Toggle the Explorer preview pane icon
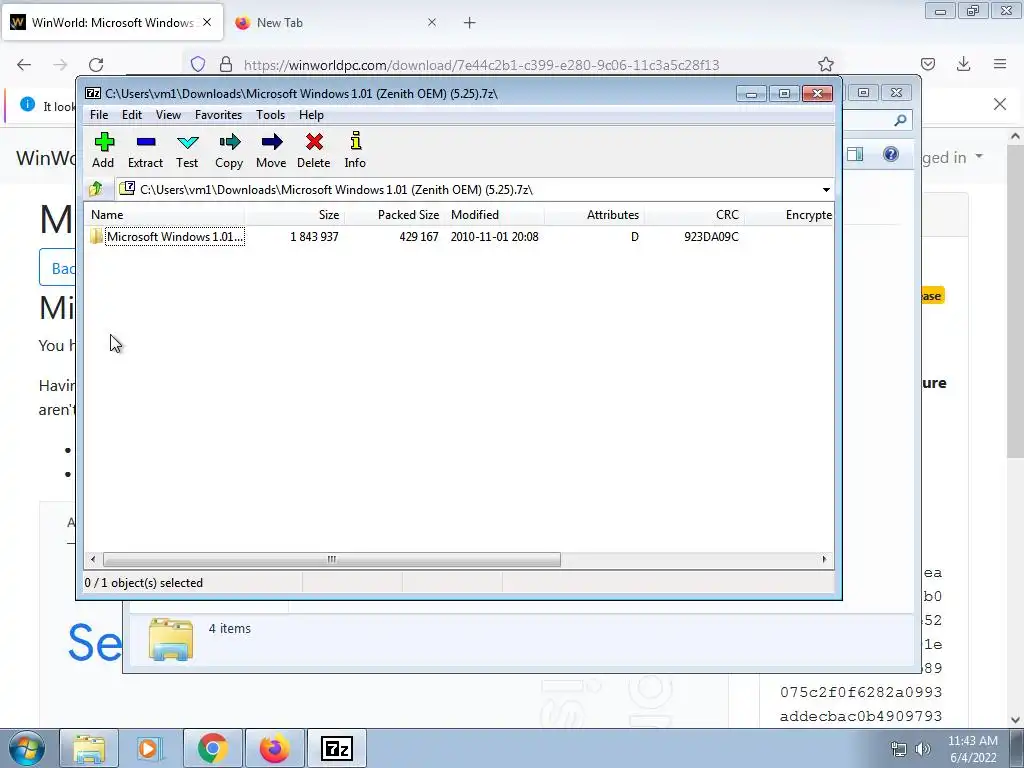1024x768 pixels. click(x=855, y=154)
